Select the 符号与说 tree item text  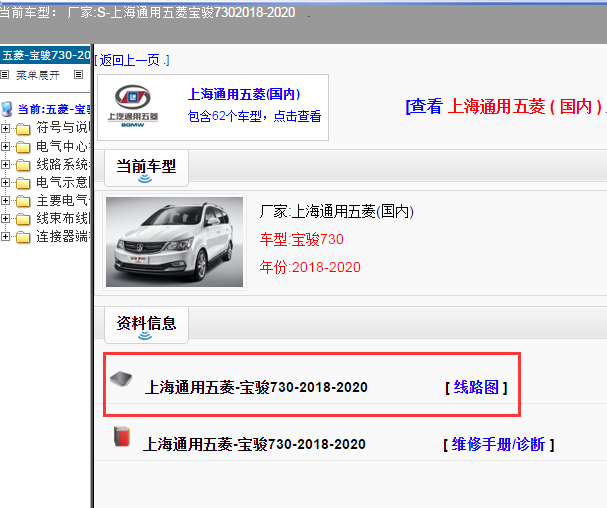[63, 127]
